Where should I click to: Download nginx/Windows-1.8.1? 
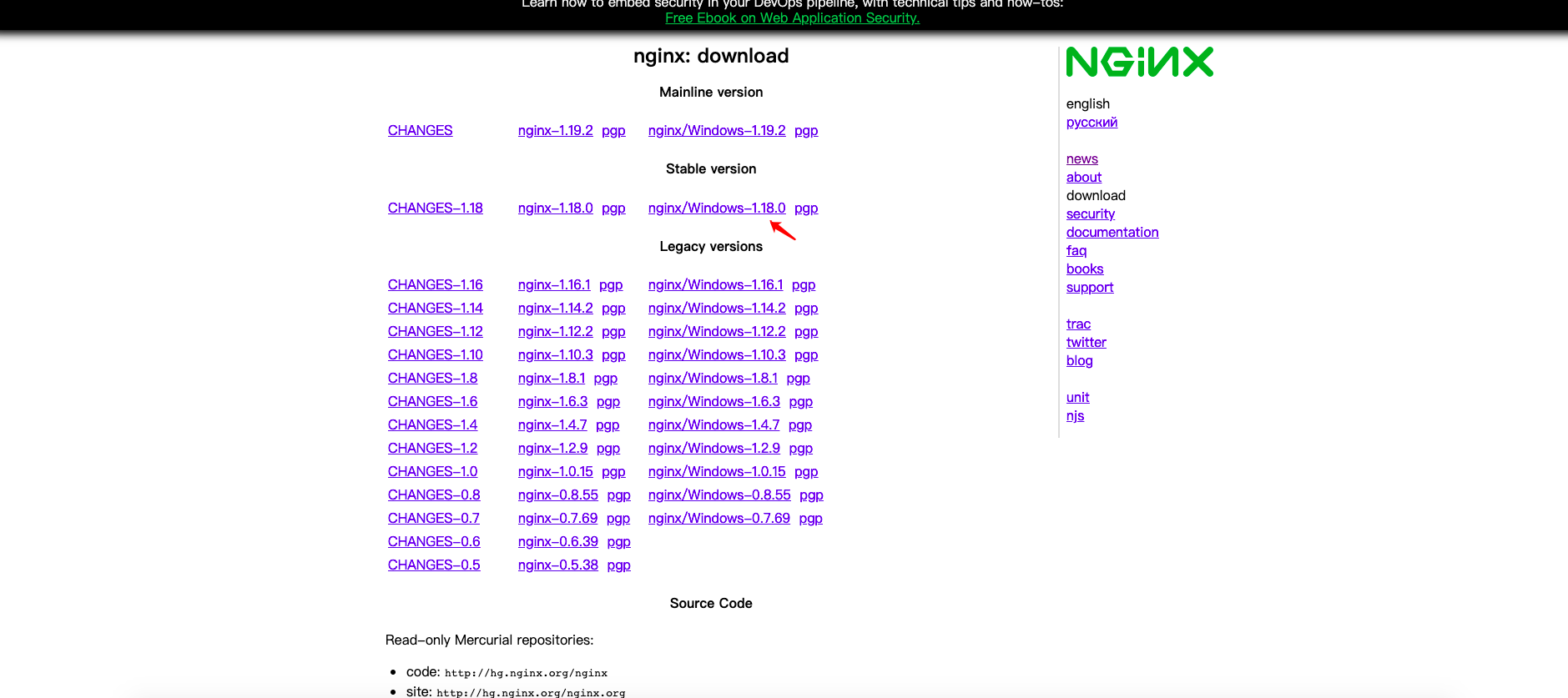point(713,379)
